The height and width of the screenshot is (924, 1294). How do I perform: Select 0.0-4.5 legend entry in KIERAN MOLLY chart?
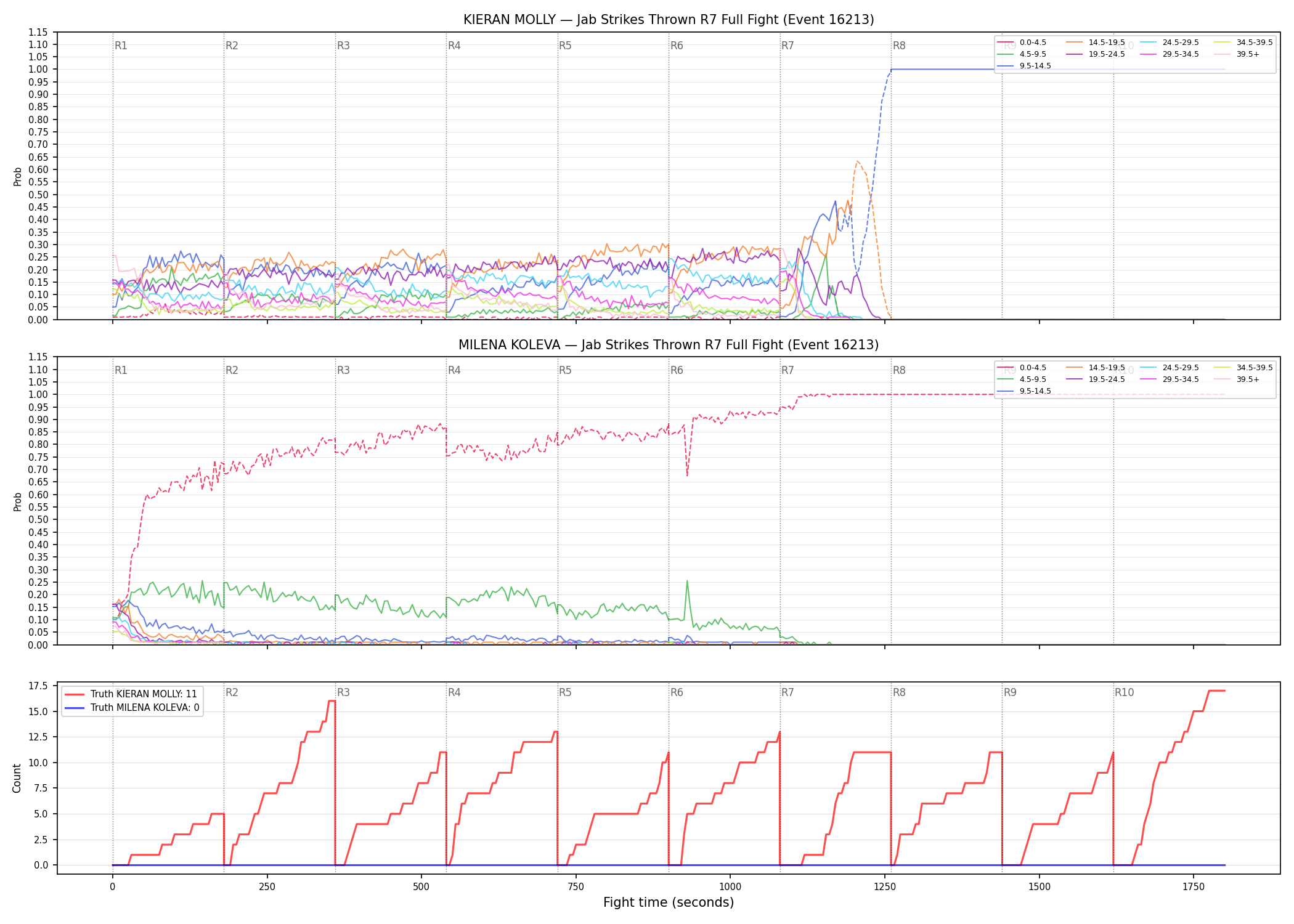(1022, 43)
